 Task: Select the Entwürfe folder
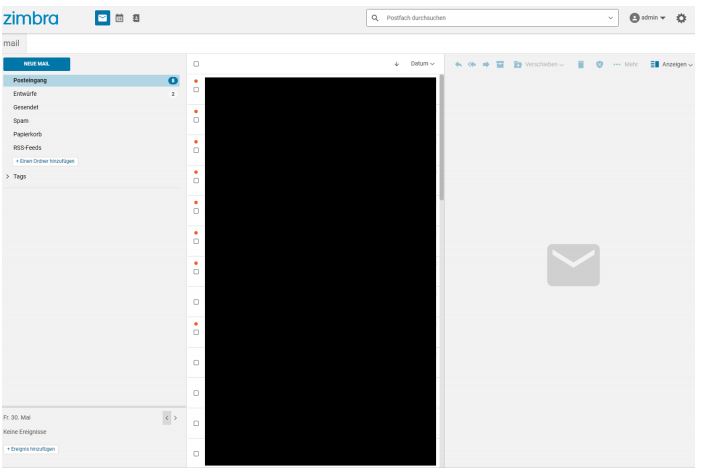click(91, 94)
